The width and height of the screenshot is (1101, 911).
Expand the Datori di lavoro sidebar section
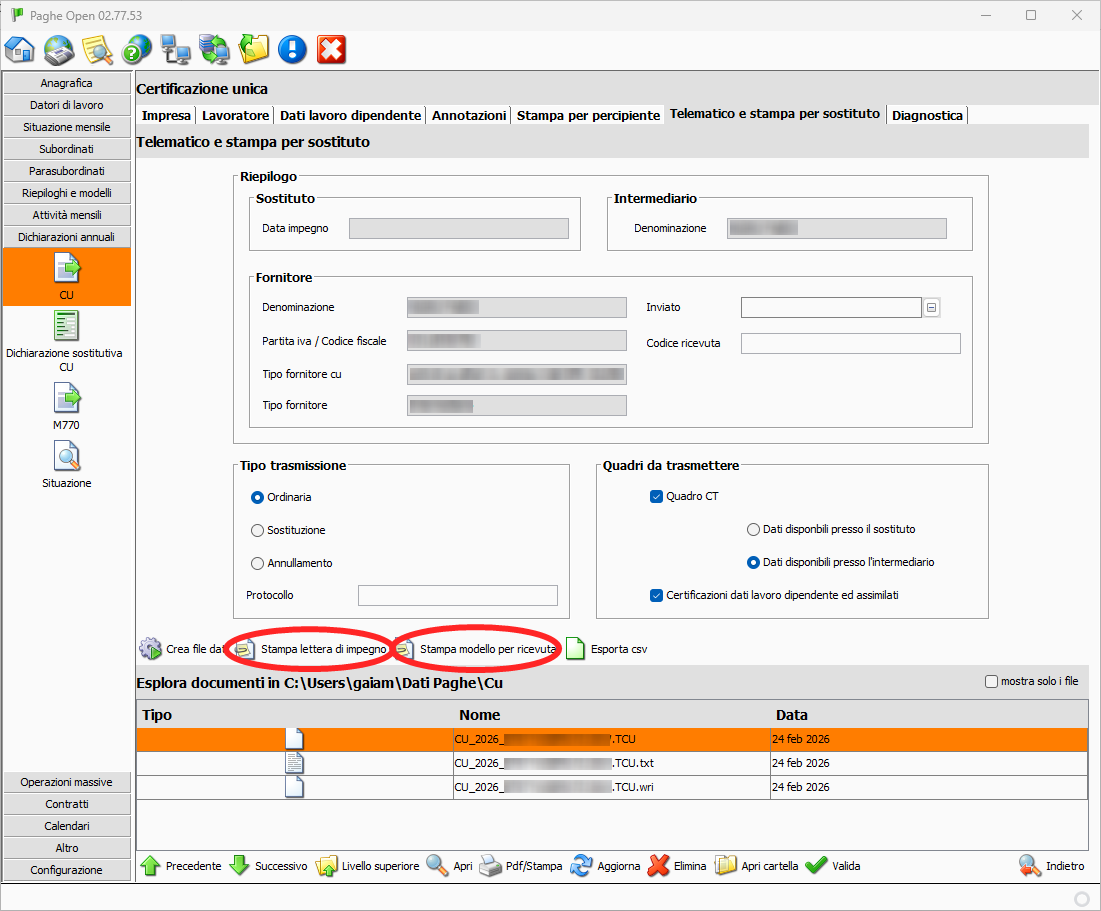coord(67,105)
